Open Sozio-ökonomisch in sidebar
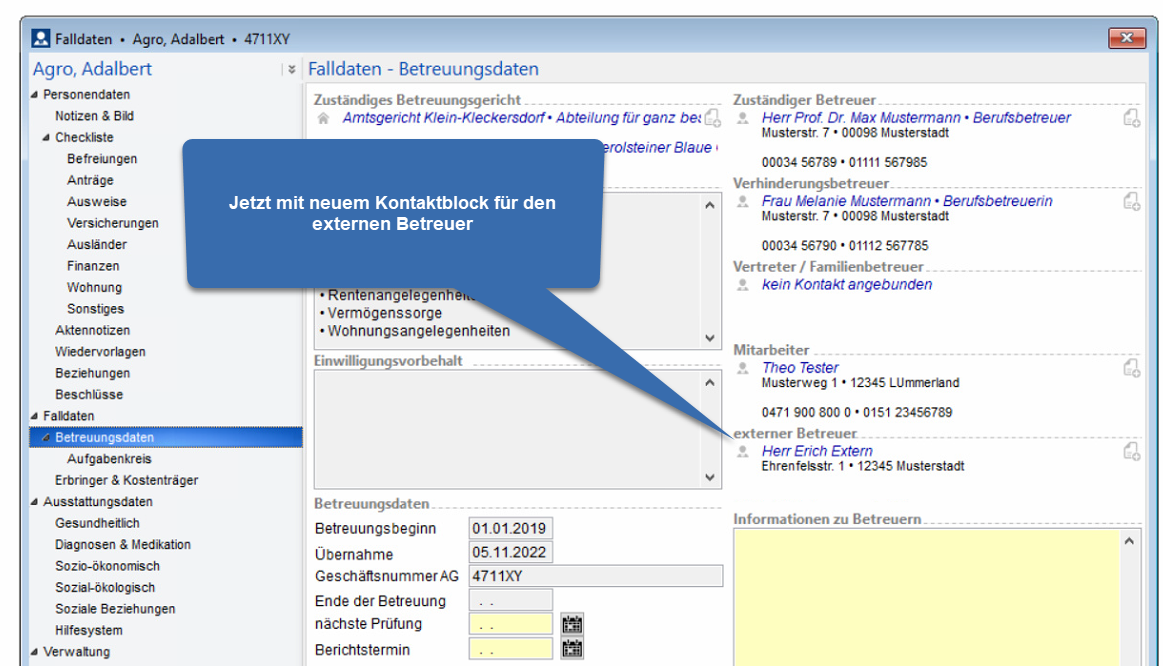This screenshot has height=666, width=1163. (108, 566)
